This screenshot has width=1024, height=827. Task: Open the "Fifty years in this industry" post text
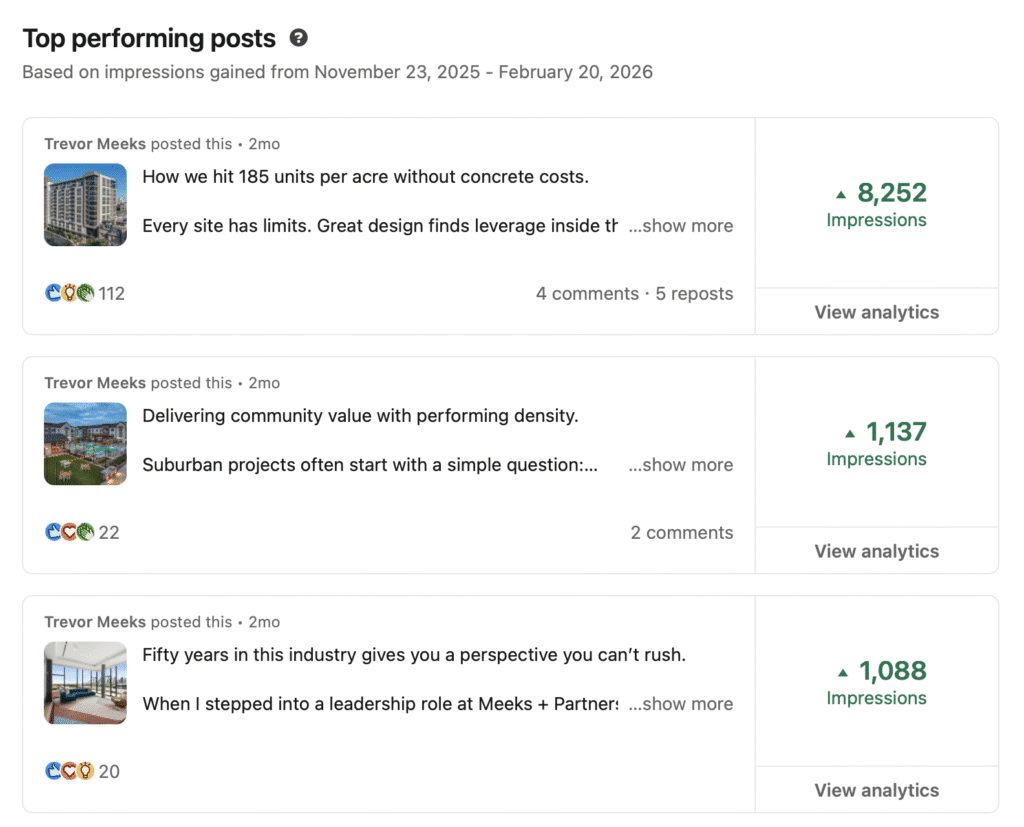pos(413,656)
